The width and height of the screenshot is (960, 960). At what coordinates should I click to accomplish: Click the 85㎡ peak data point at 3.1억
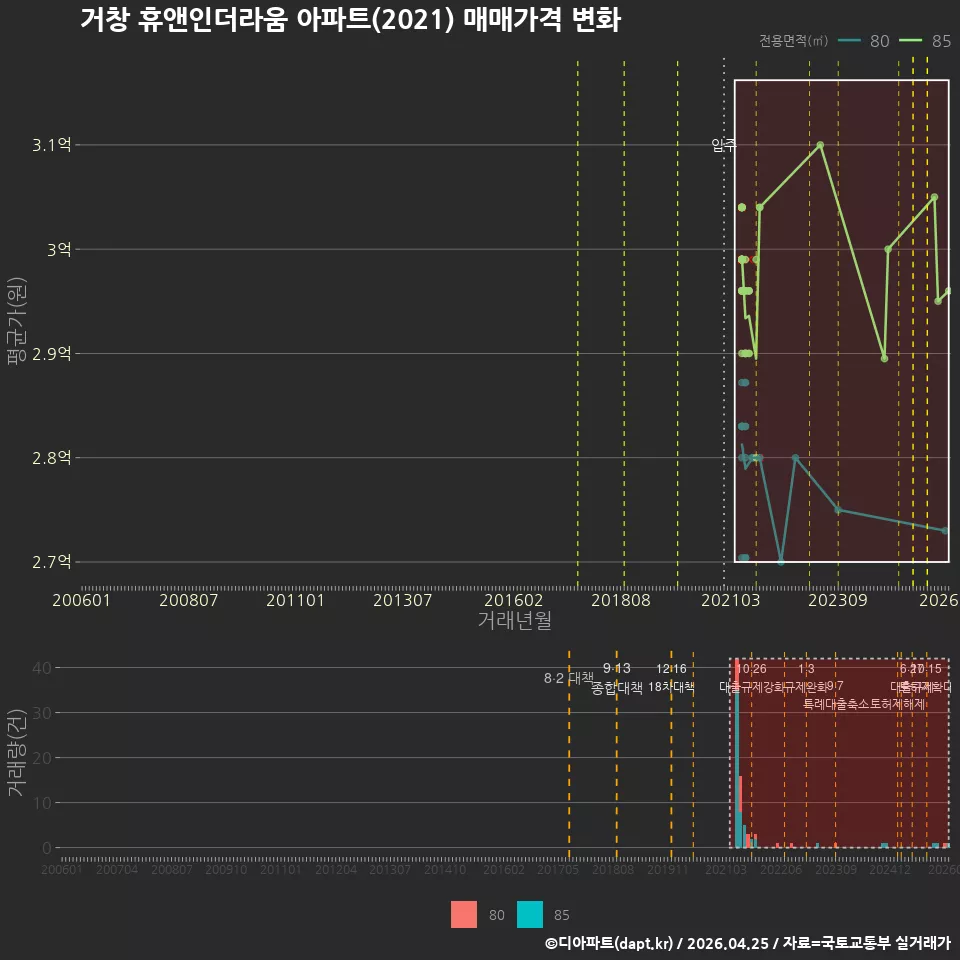click(x=820, y=145)
